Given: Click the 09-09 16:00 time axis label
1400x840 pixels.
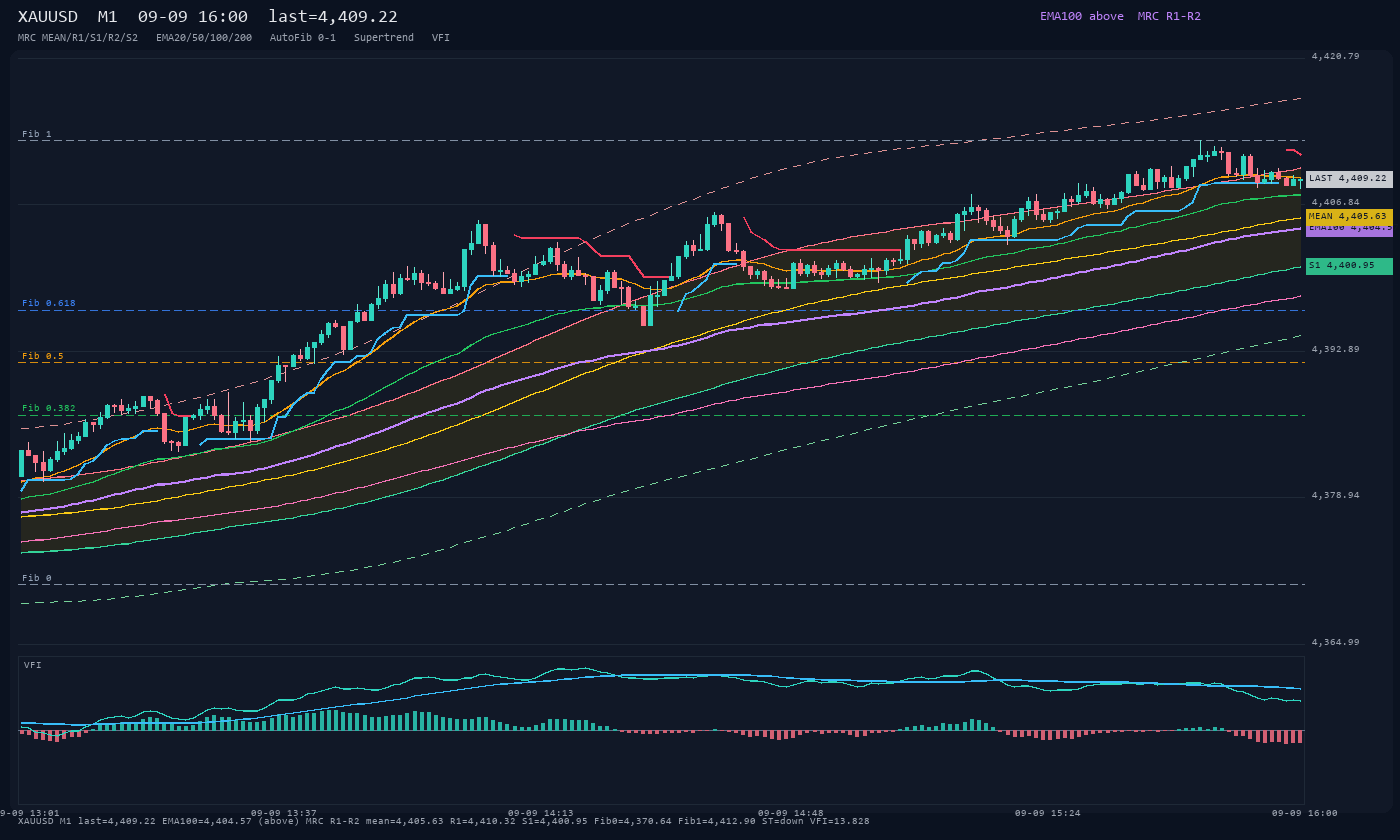Looking at the screenshot, I should point(1305,813).
